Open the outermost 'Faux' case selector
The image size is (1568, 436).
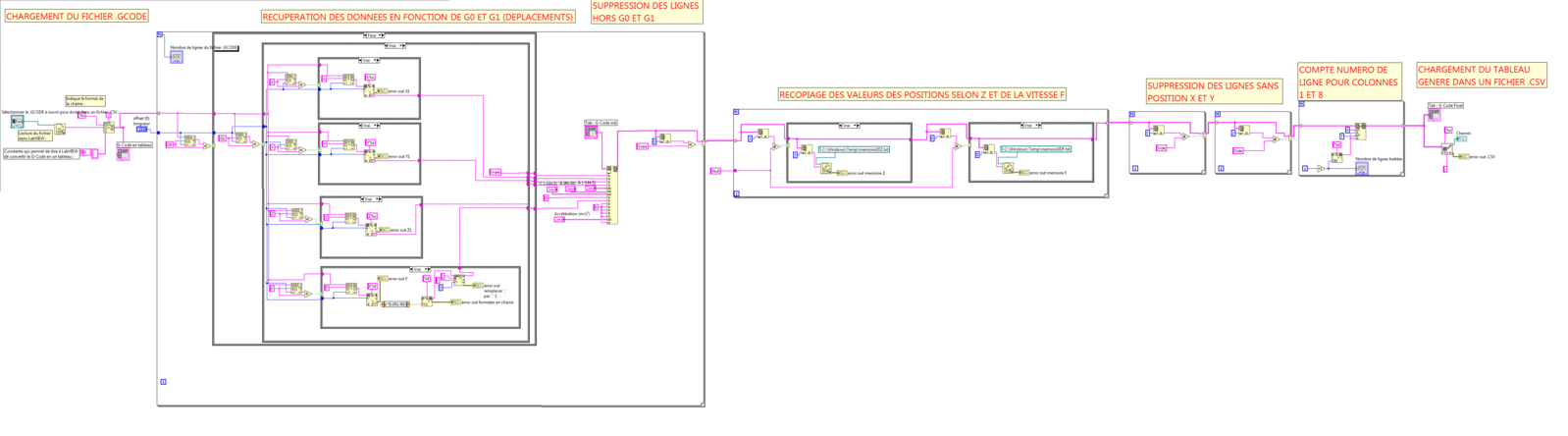(374, 35)
